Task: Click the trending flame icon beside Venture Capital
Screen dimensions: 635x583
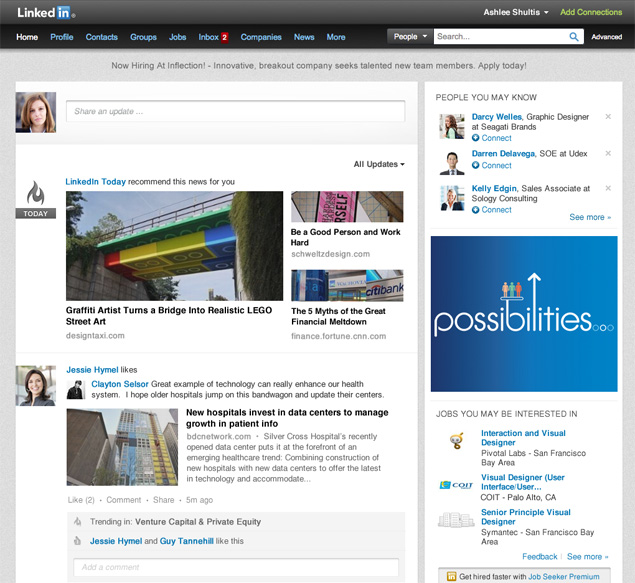Action: pos(77,521)
